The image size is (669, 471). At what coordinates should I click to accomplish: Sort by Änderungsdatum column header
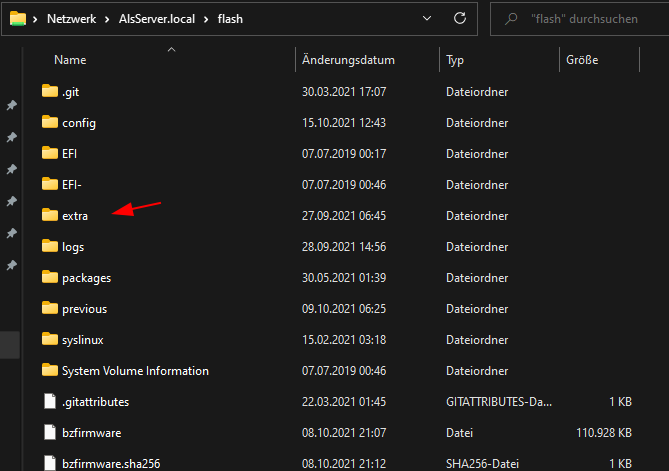[348, 60]
